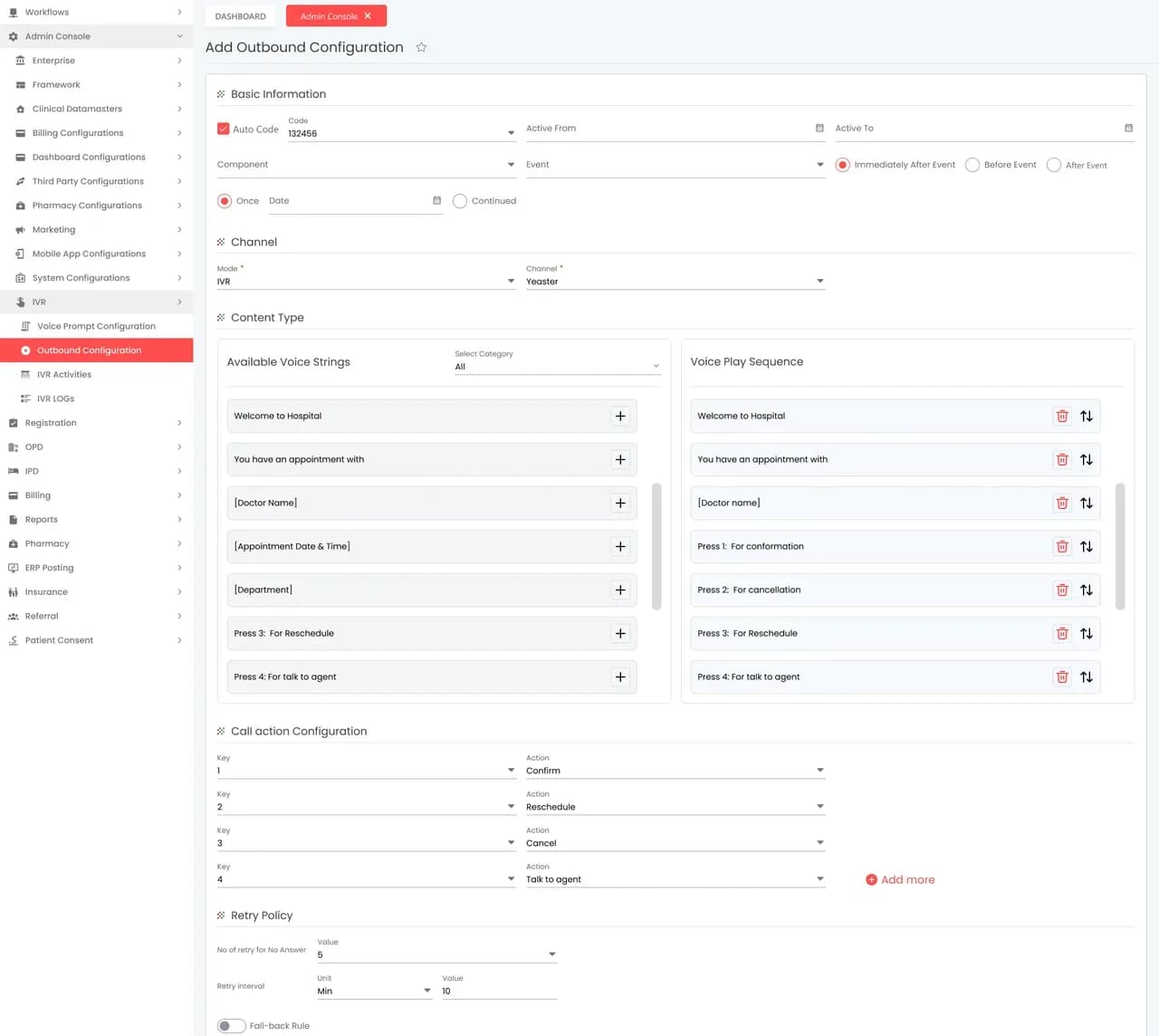1159x1036 pixels.
Task: Add 'Press 4: For talk to agent' string
Action: click(x=620, y=677)
